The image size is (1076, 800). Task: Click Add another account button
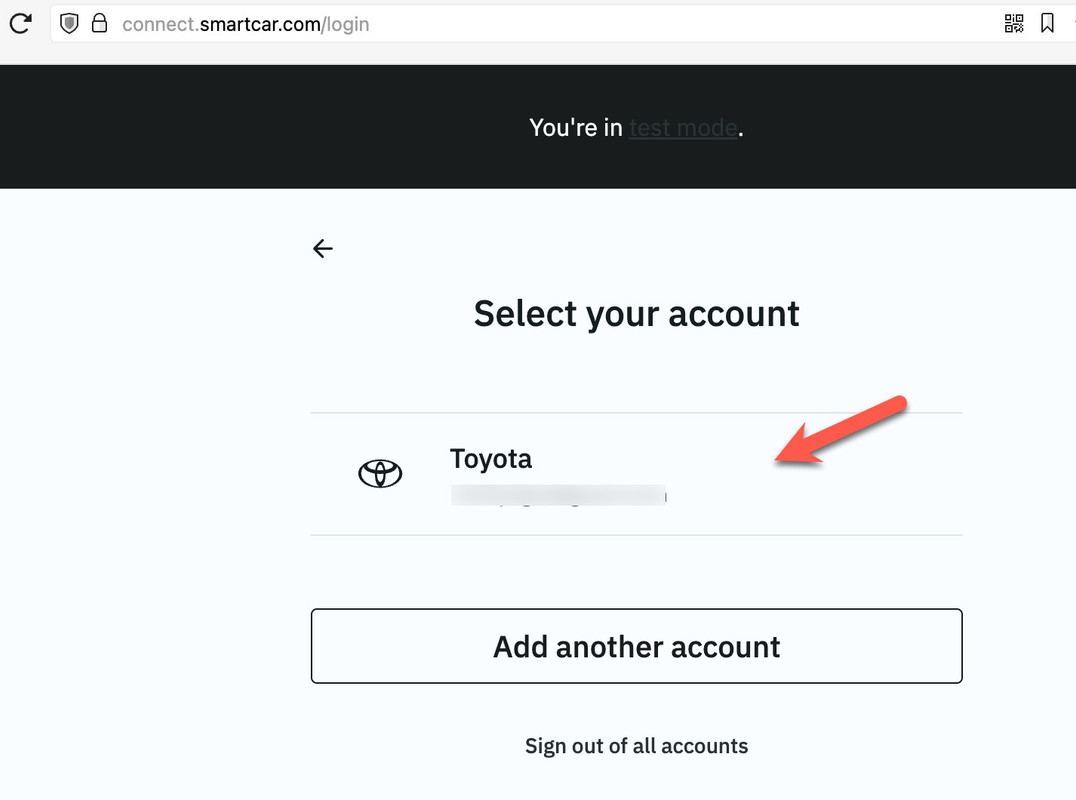tap(636, 646)
